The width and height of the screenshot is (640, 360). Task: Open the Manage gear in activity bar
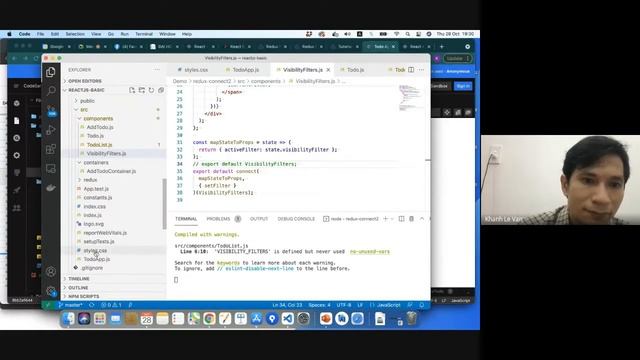[51, 291]
